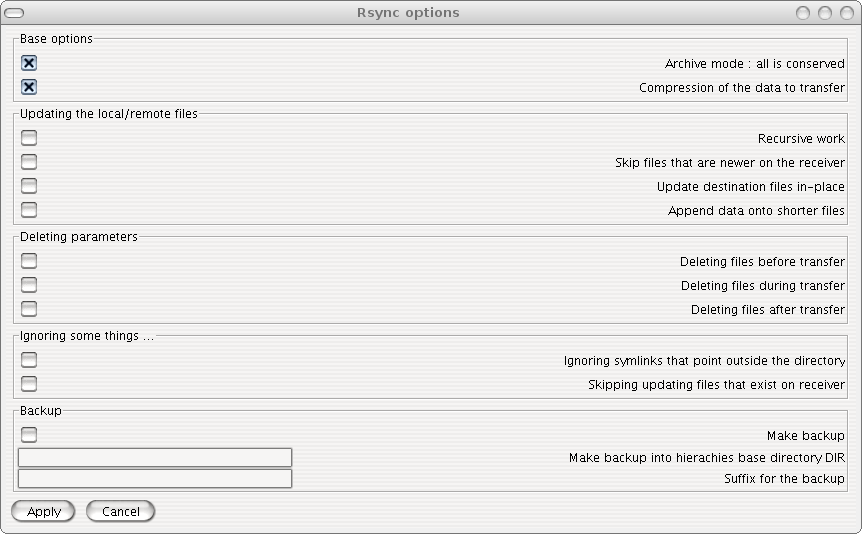Tick Deleting files during transfer
The image size is (862, 534).
(29, 285)
